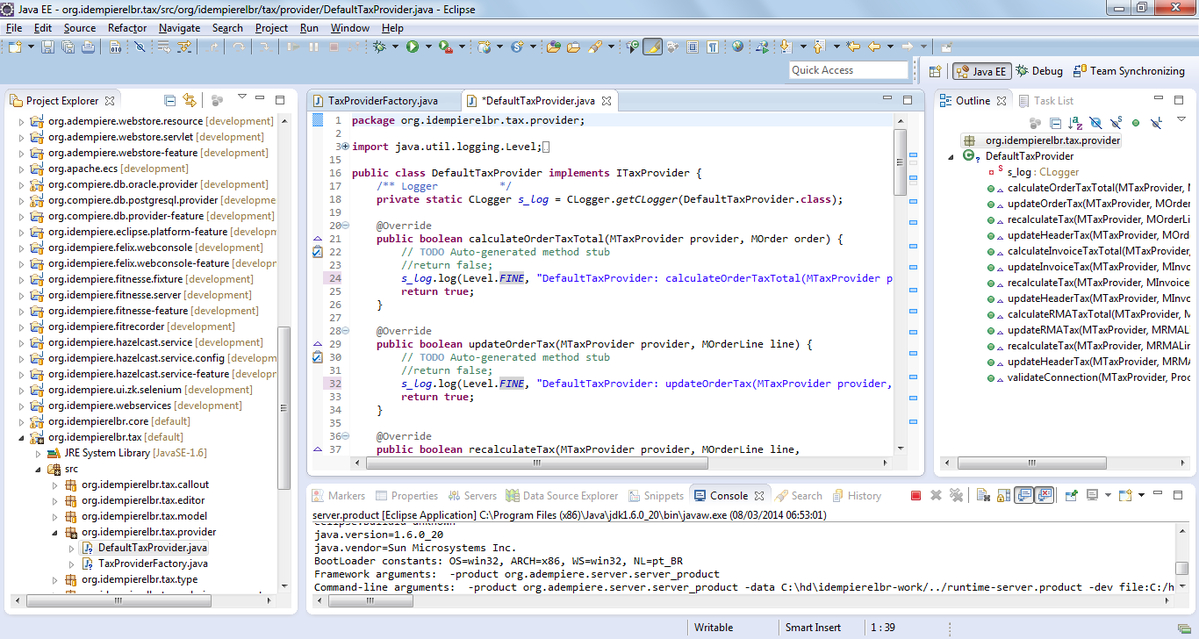Open the Team Synchronizing perspective

[1128, 71]
